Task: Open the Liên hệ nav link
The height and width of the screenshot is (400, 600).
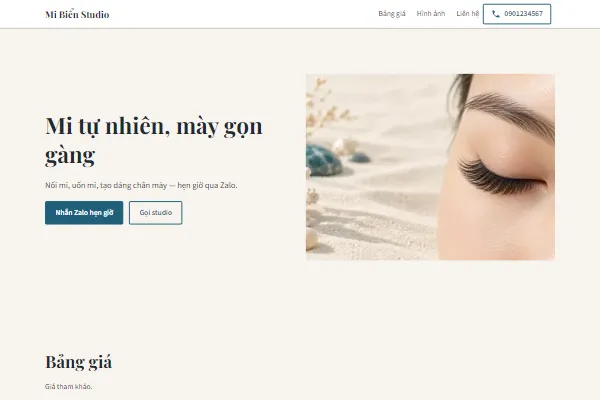Action: (467, 14)
